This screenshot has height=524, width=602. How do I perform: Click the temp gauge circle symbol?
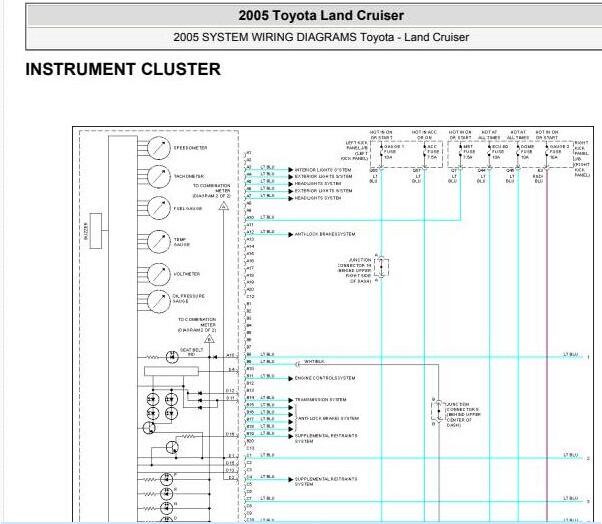pyautogui.click(x=159, y=241)
